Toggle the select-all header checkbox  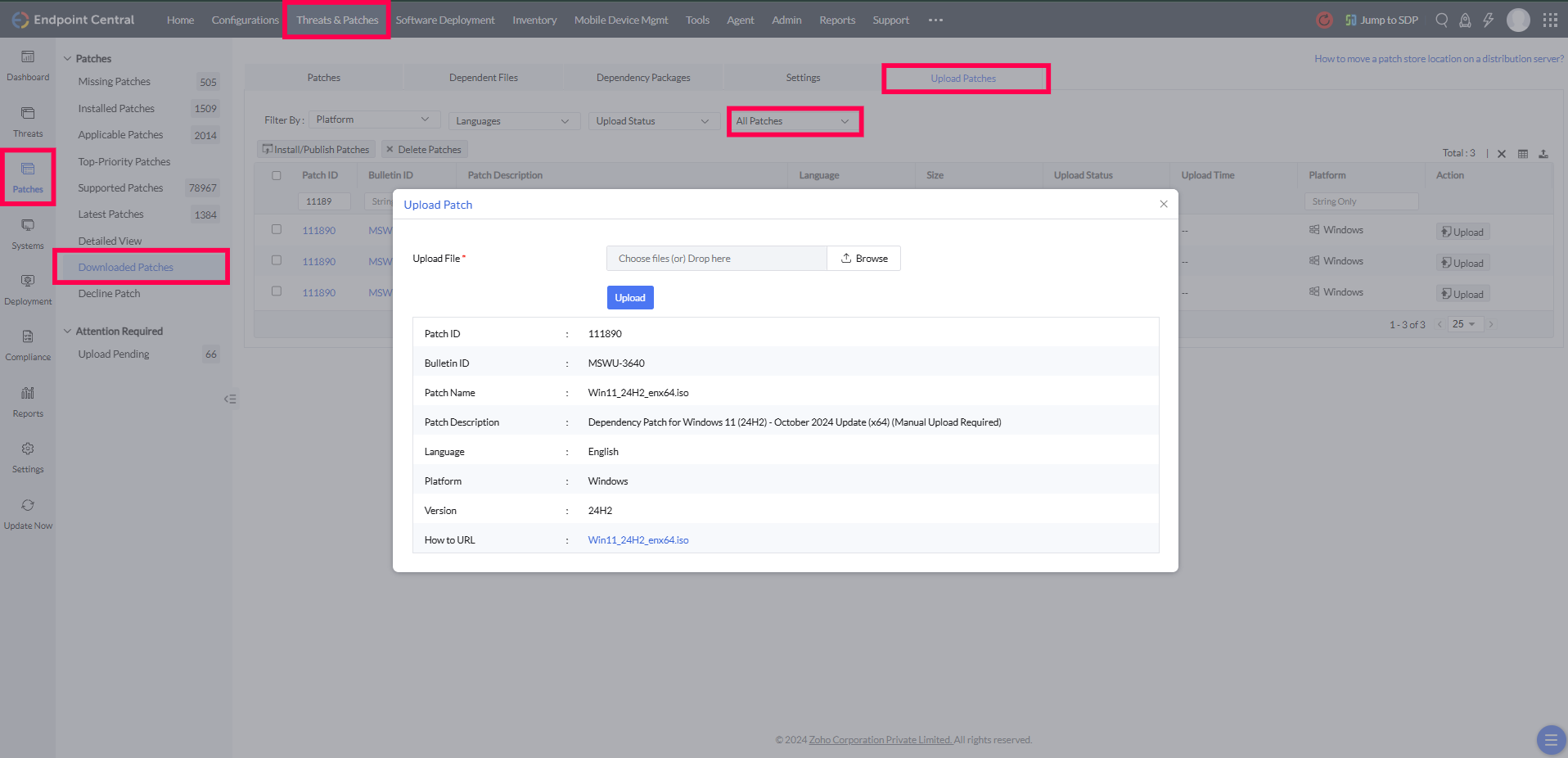coord(277,175)
